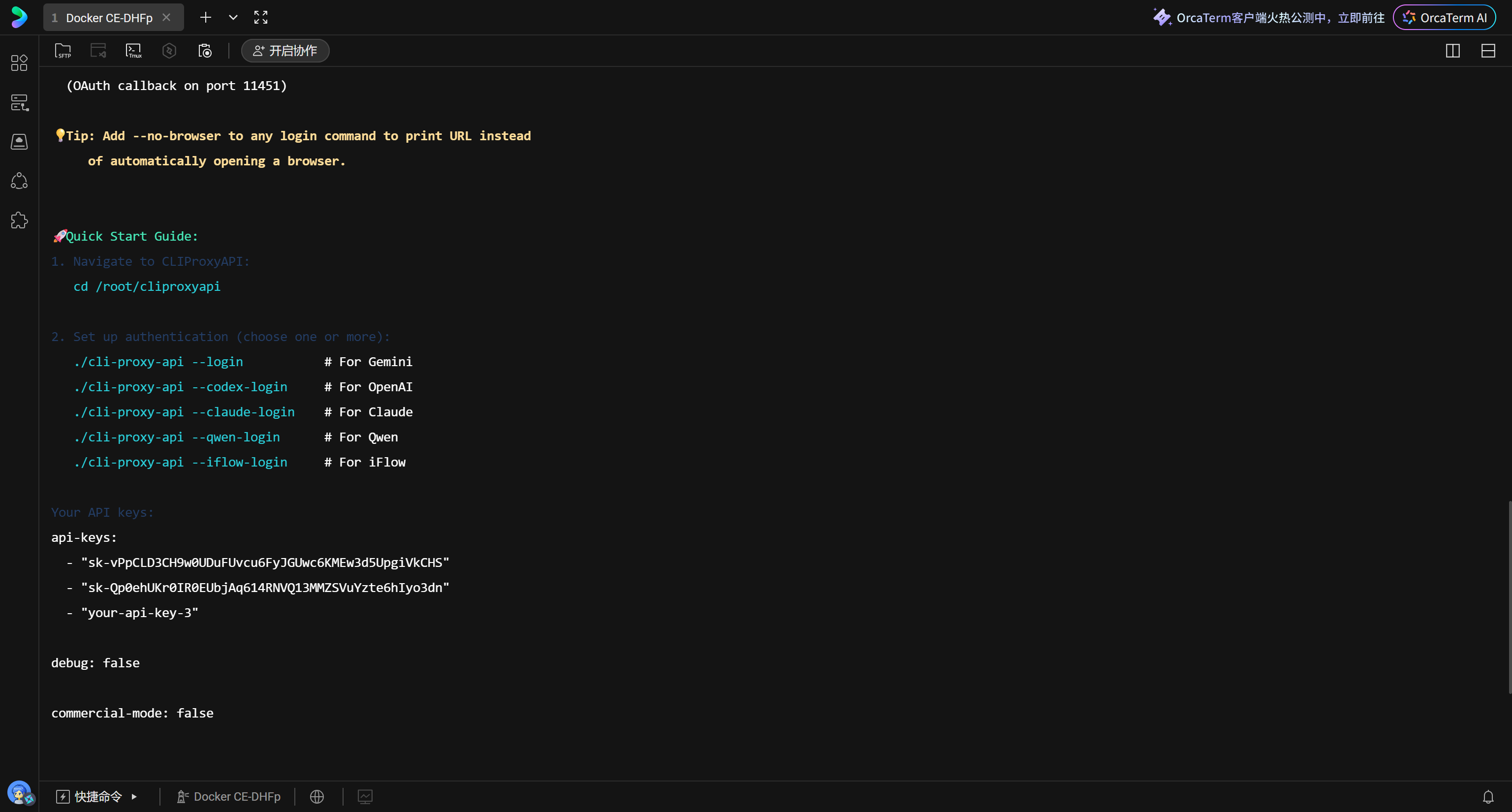Toggle horizontal split pane layout

1488,51
